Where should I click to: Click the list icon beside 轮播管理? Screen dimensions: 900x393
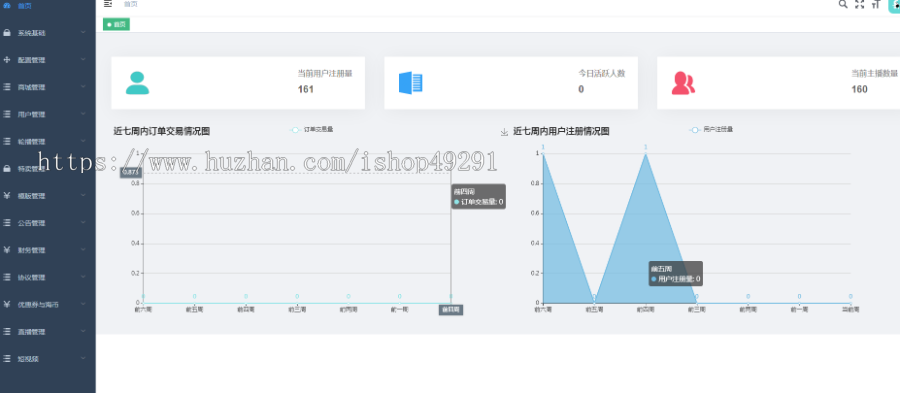[7, 141]
